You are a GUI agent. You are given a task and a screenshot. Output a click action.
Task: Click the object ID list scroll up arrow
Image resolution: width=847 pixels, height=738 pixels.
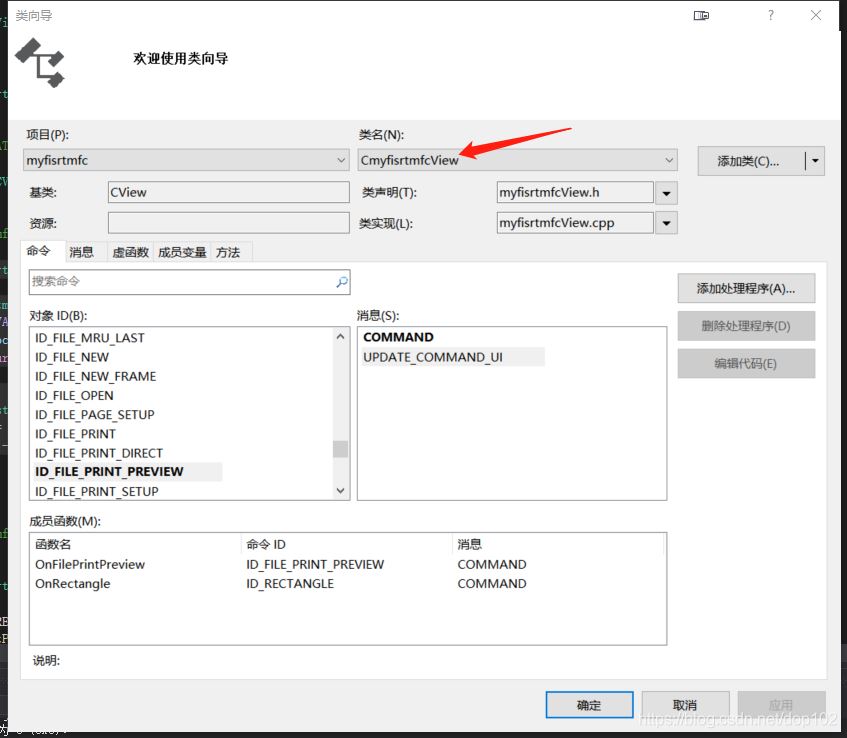click(x=340, y=337)
